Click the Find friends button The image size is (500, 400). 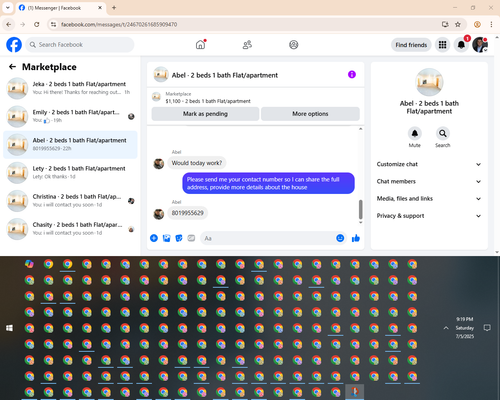411,45
